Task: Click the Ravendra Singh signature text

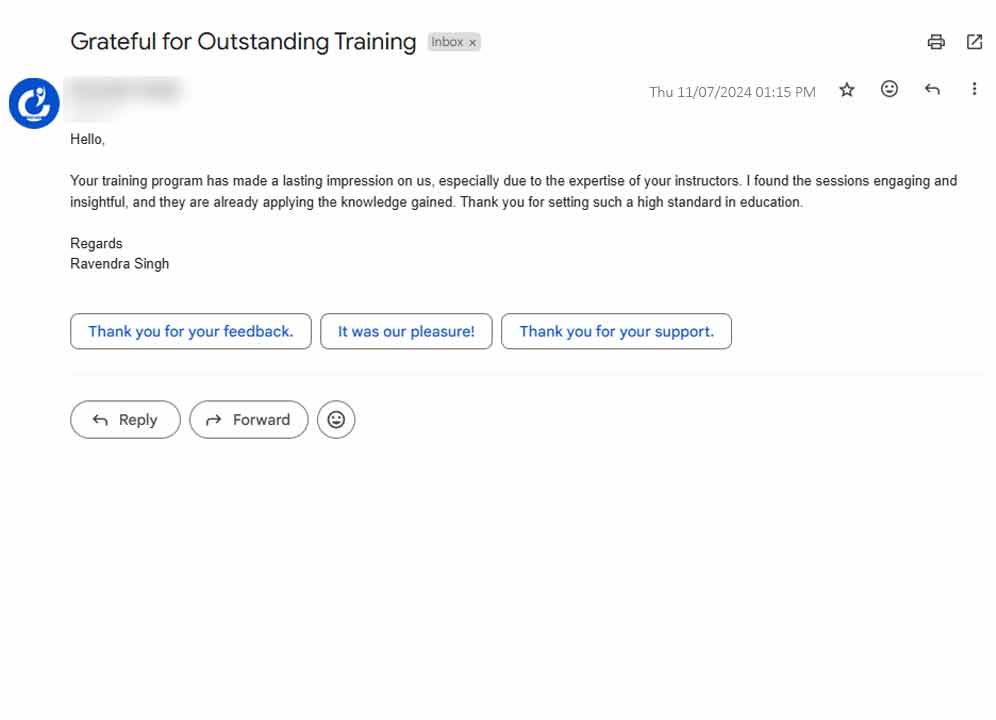Action: [120, 264]
